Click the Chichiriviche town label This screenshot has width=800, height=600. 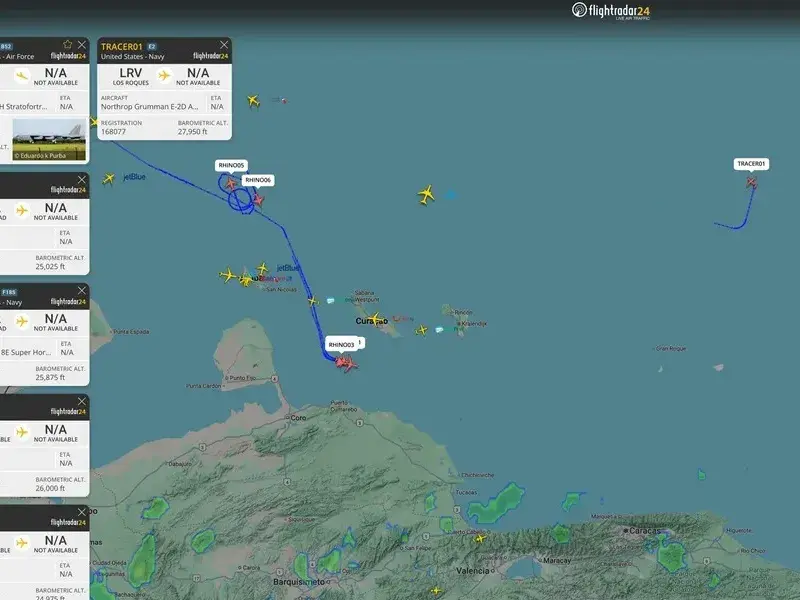tap(478, 475)
